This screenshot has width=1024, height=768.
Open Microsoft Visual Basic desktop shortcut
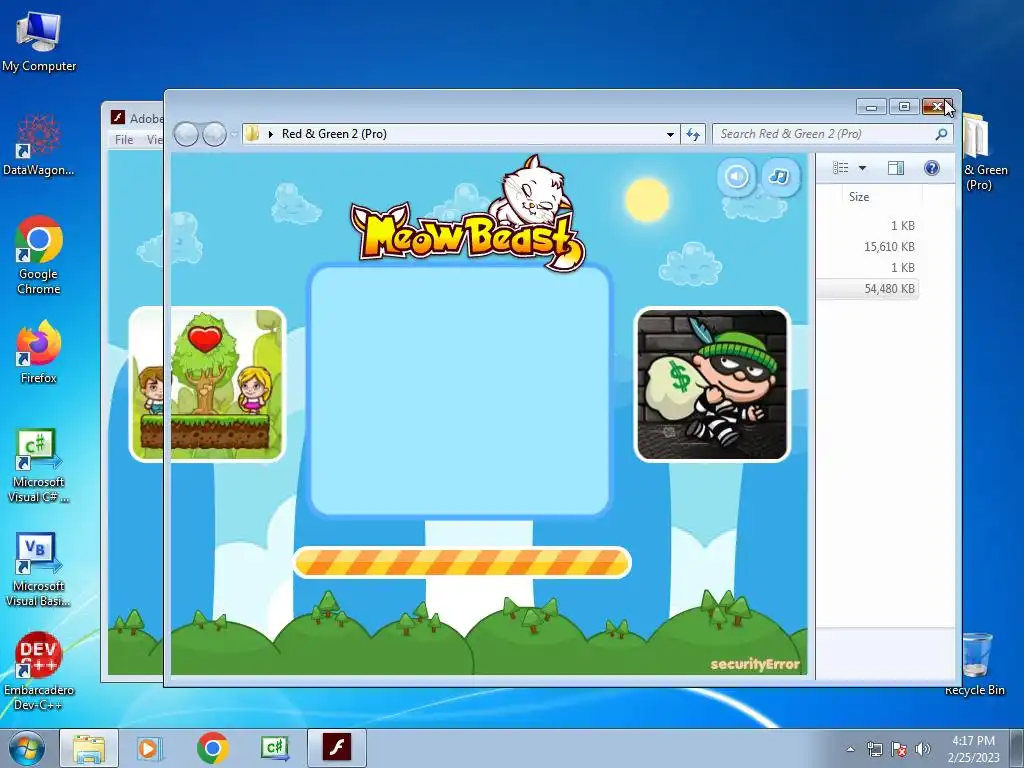tap(39, 569)
